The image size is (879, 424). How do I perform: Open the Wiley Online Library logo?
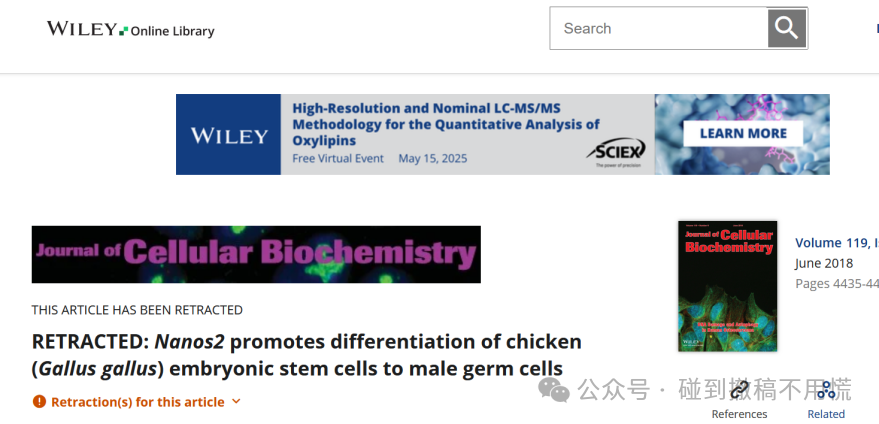coord(131,29)
